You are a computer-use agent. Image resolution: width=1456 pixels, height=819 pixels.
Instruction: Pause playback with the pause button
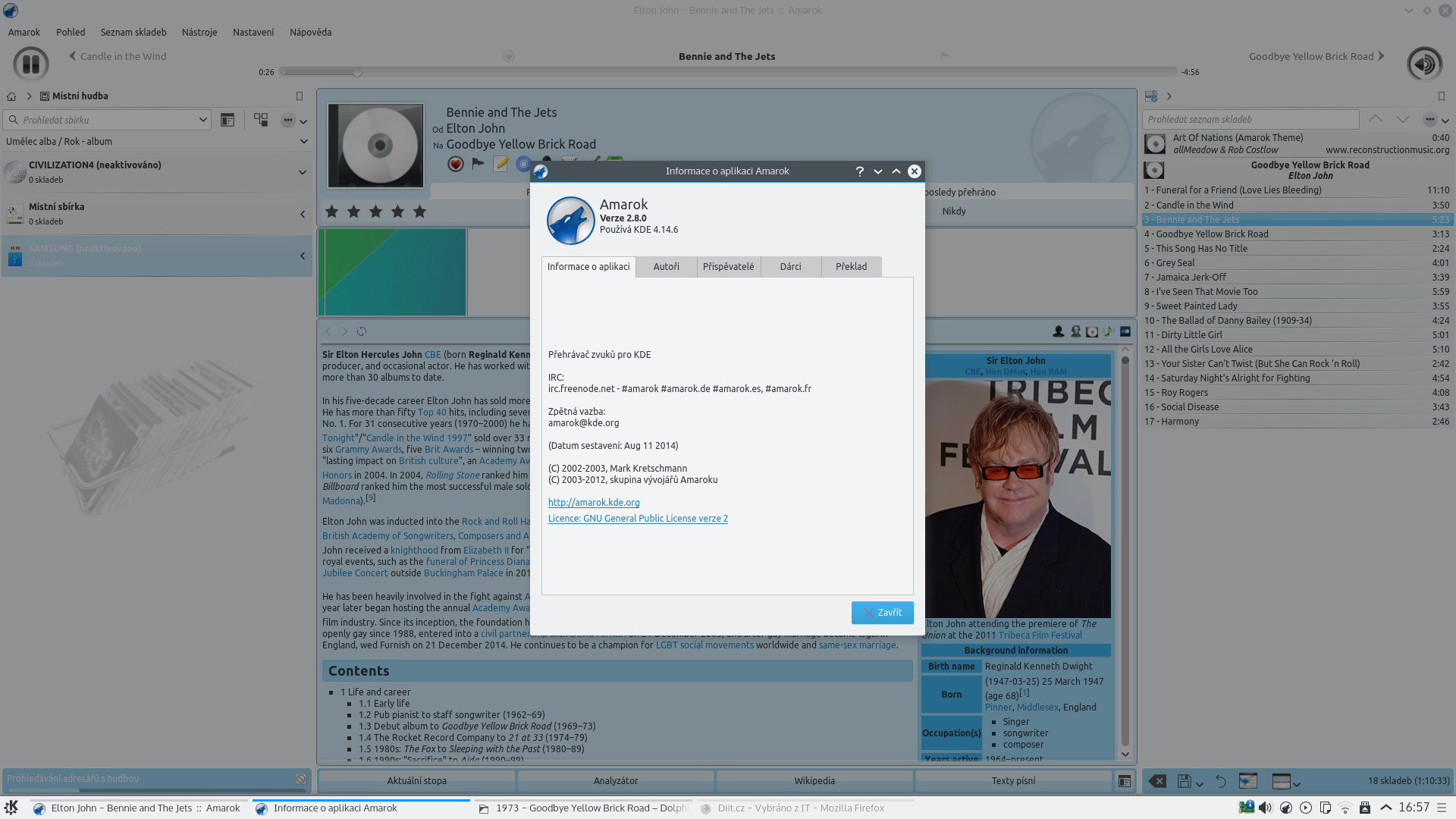pyautogui.click(x=30, y=64)
